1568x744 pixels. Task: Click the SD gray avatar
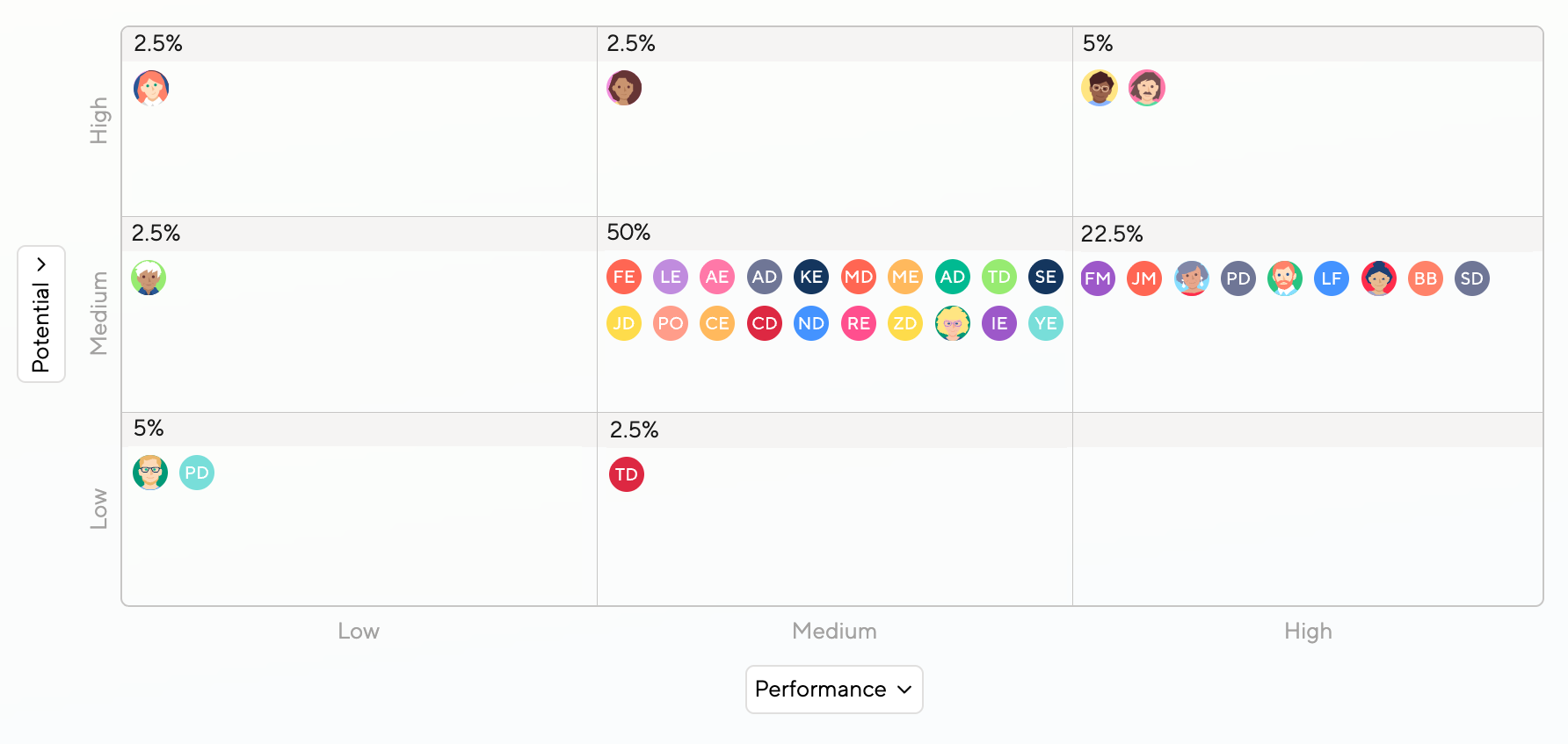tap(1472, 278)
